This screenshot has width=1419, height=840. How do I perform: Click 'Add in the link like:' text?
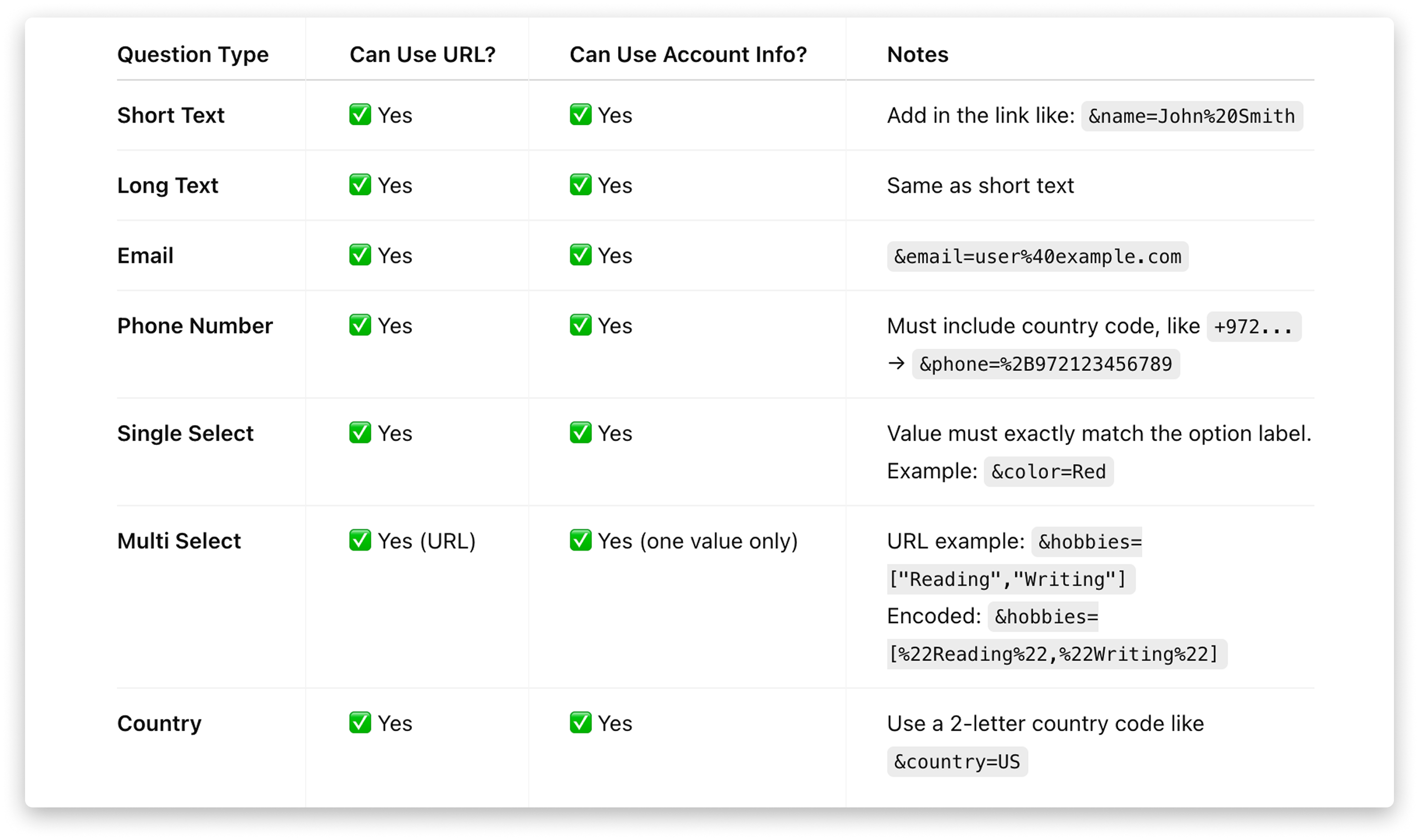coord(980,115)
